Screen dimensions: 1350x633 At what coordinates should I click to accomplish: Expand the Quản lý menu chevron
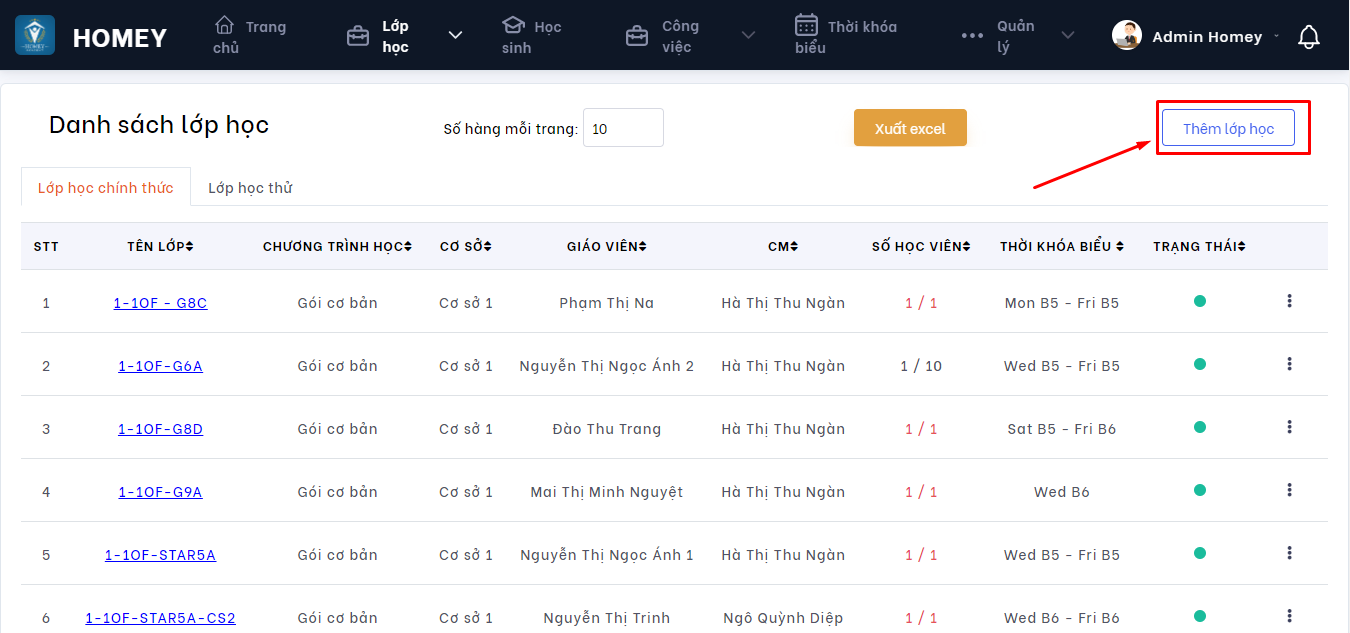click(1067, 36)
